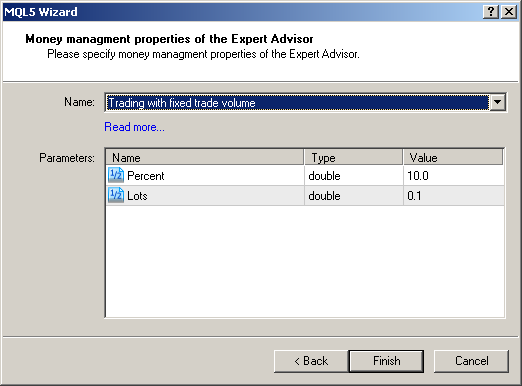Click the Name column header

205,157
